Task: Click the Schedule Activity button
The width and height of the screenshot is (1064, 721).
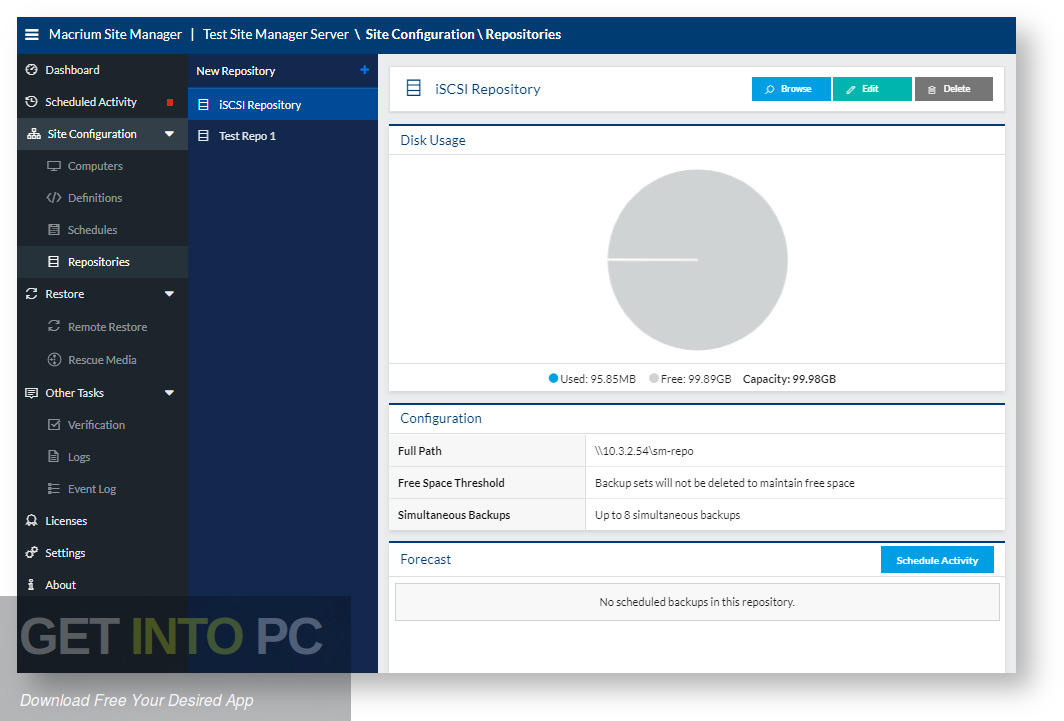Action: coord(937,560)
